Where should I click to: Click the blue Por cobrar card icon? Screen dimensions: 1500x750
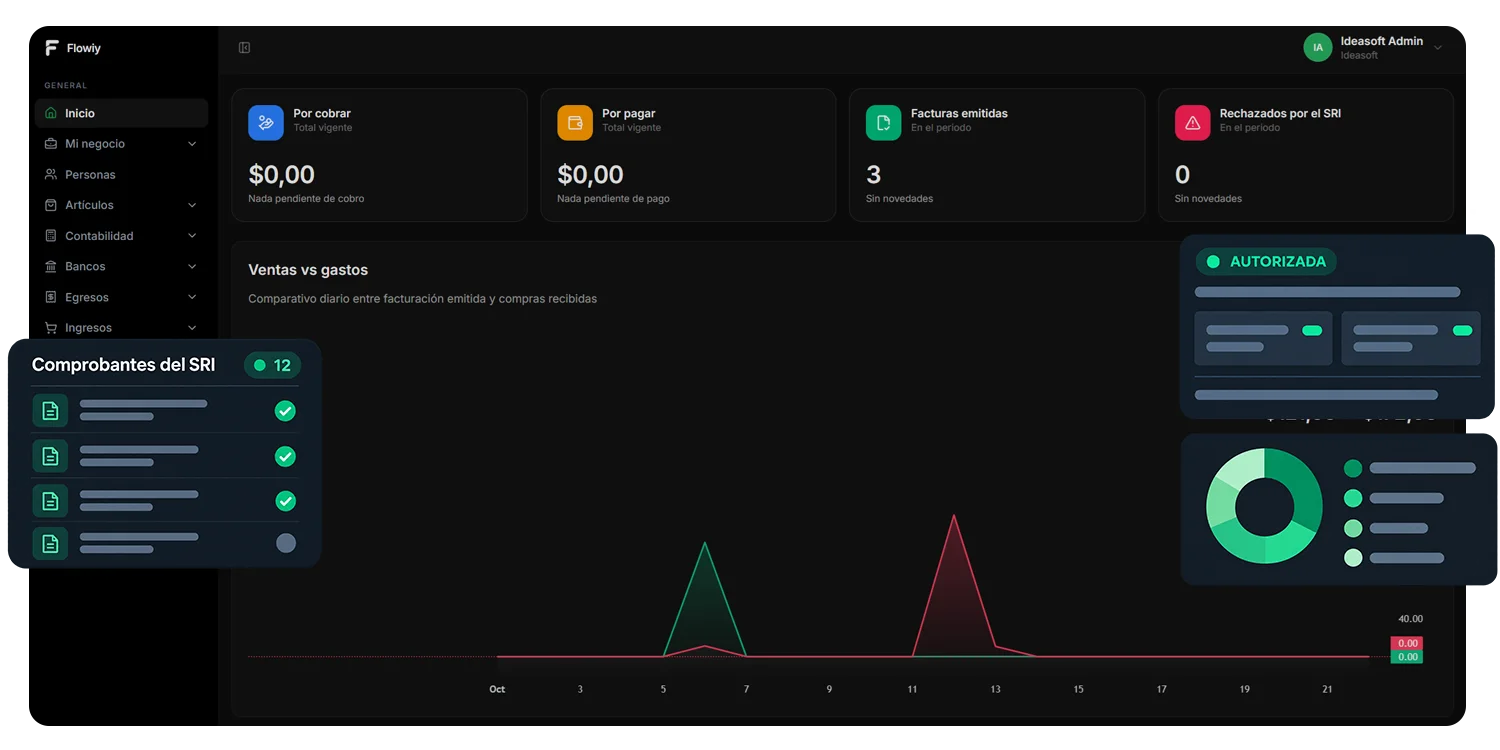pos(266,122)
